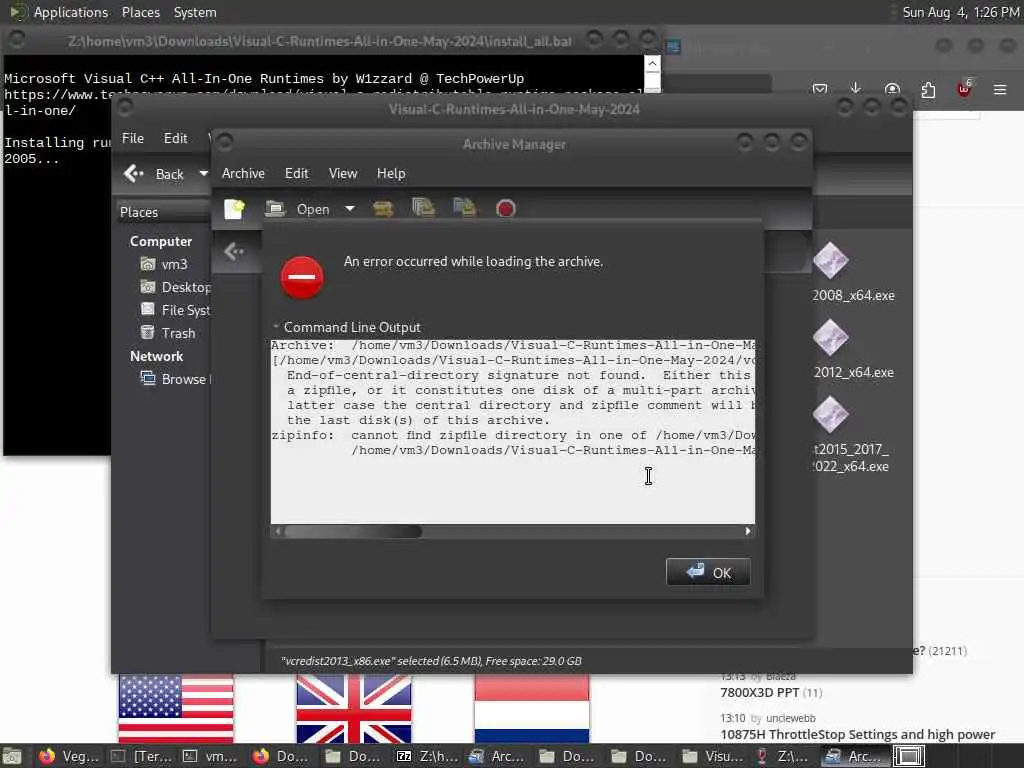Click the file manager status bar text
This screenshot has width=1024, height=768.
coord(431,661)
